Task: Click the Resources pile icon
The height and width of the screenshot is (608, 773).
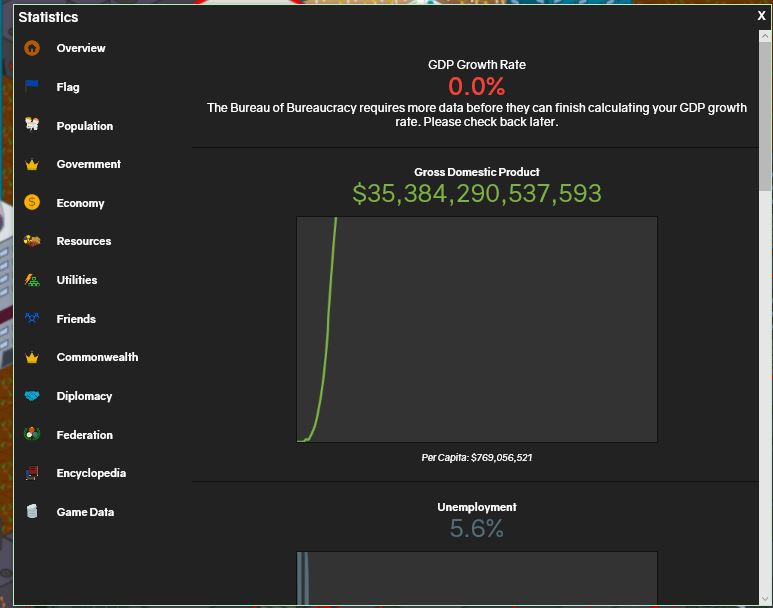Action: point(32,241)
